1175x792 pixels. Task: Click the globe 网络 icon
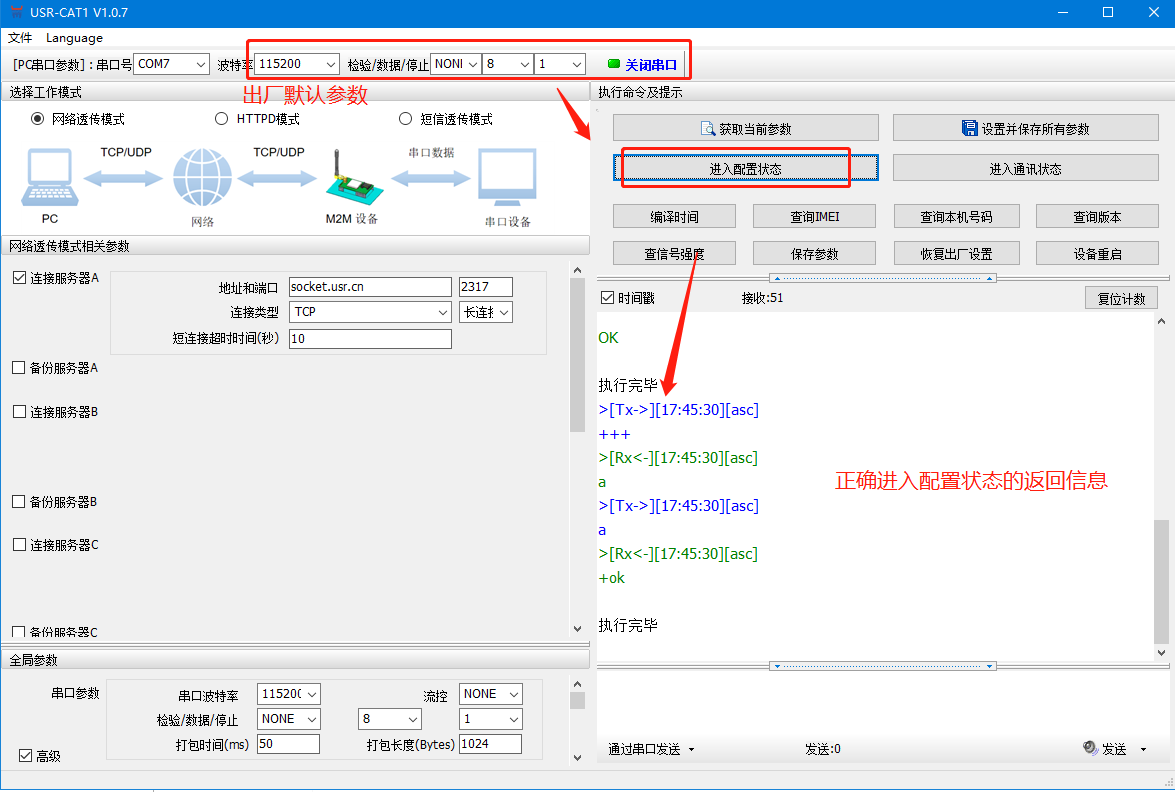pyautogui.click(x=202, y=178)
